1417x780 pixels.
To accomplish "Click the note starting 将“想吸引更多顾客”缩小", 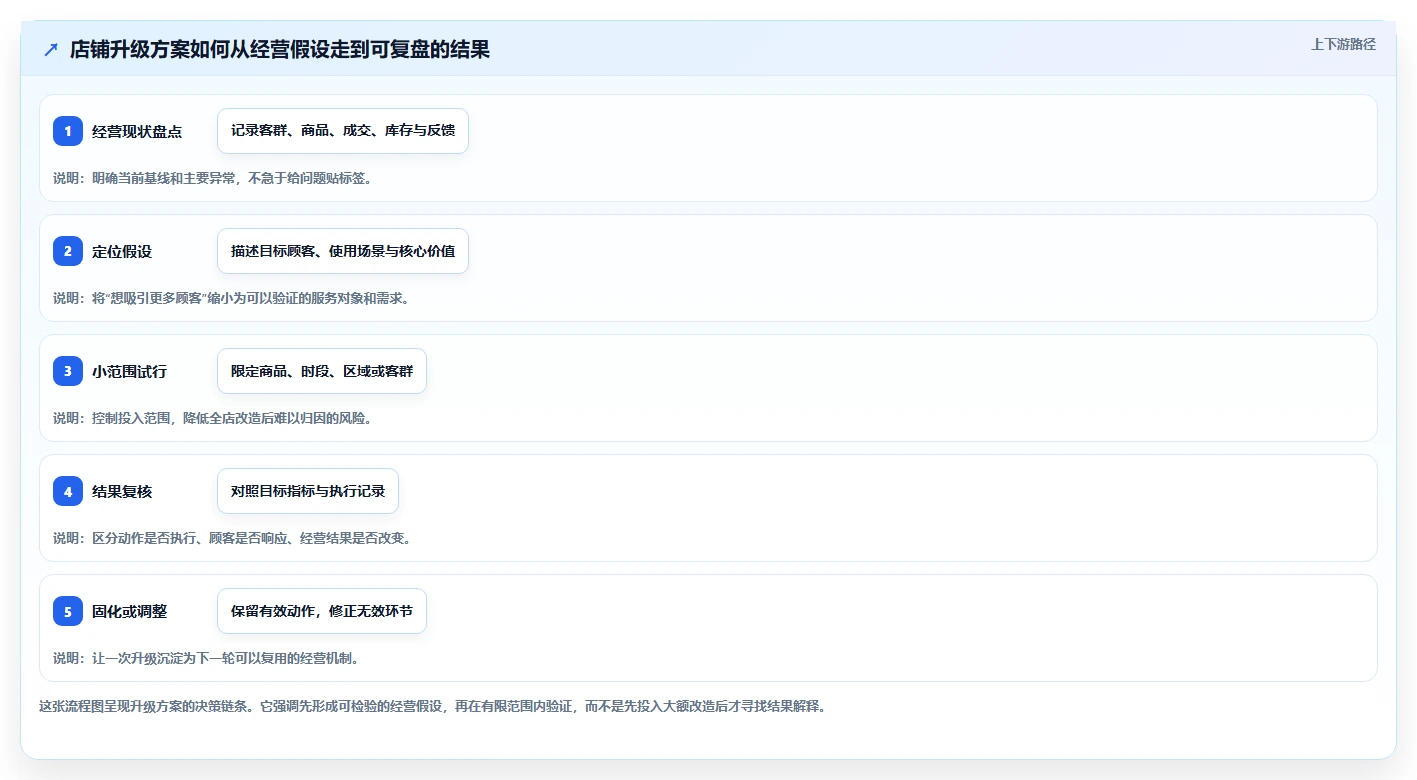I will [x=231, y=298].
